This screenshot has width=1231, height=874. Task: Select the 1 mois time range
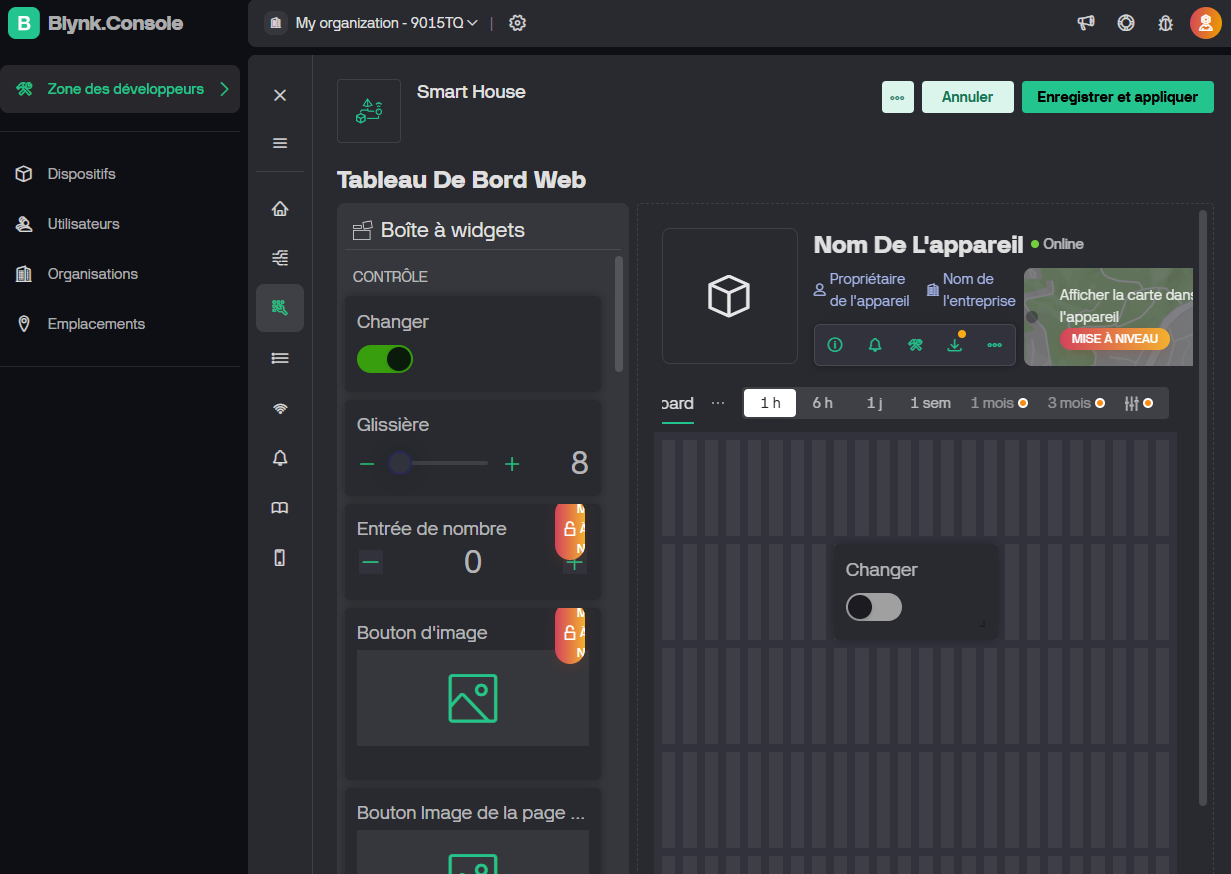pyautogui.click(x=998, y=403)
